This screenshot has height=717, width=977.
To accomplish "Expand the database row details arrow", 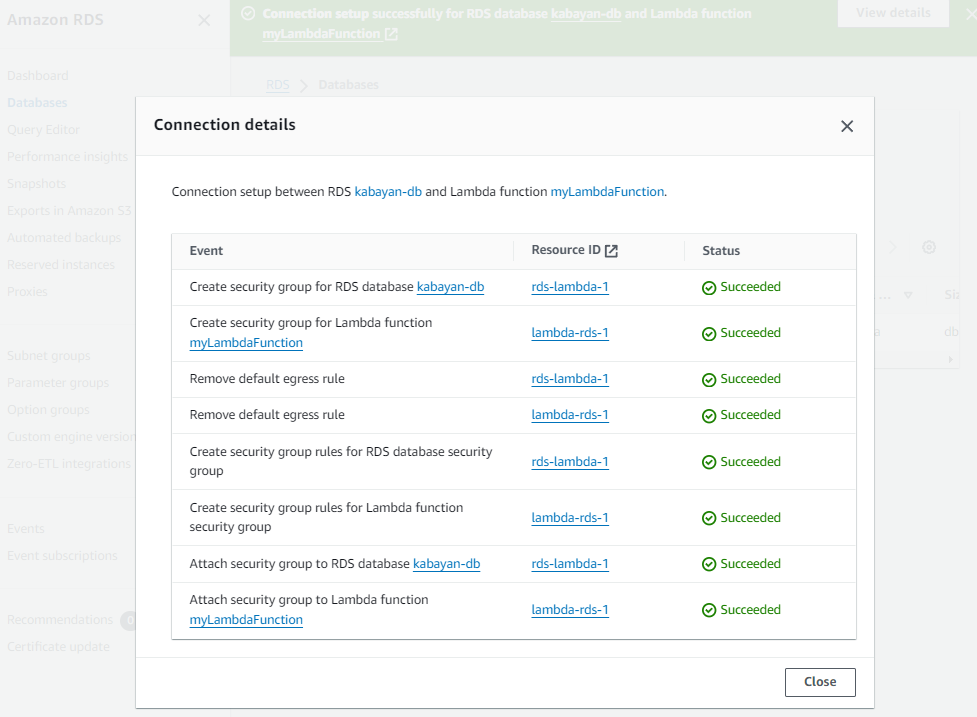I will (950, 359).
